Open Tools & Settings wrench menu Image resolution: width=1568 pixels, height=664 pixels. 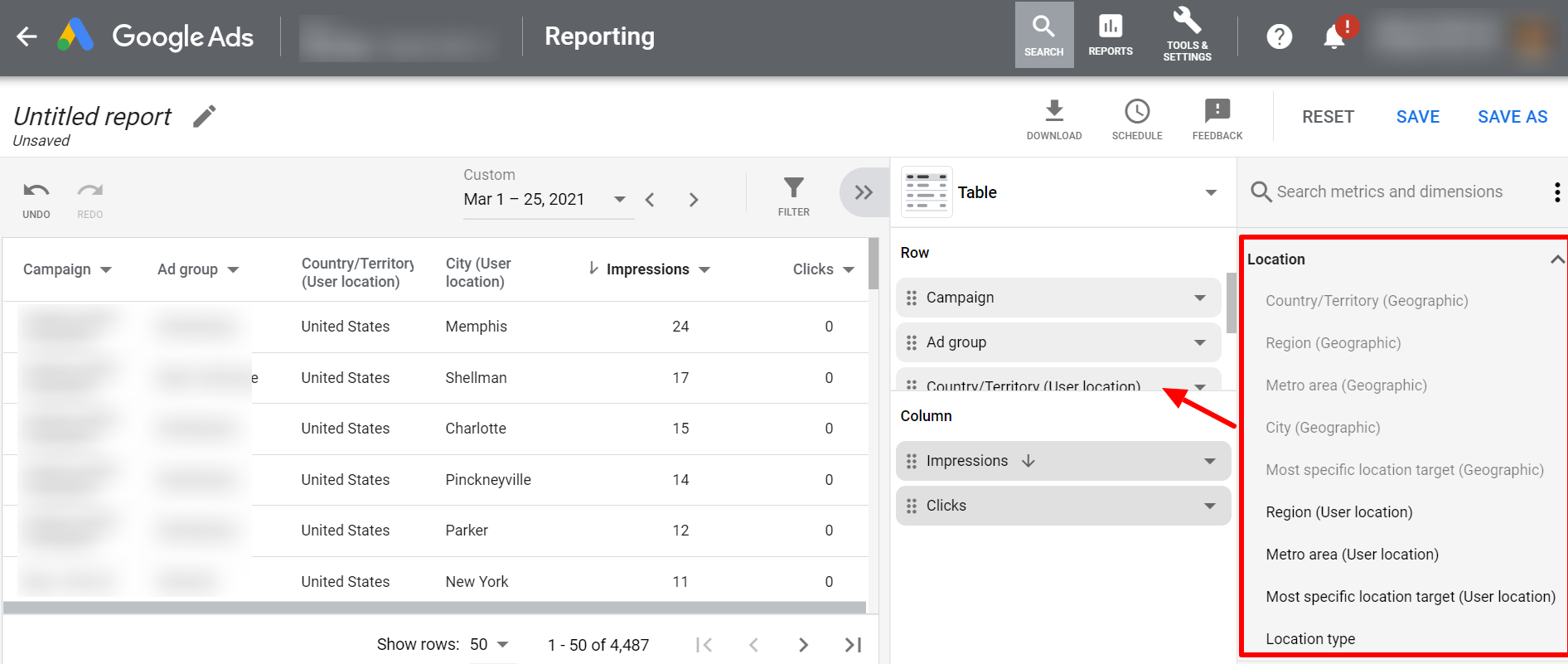(1187, 36)
